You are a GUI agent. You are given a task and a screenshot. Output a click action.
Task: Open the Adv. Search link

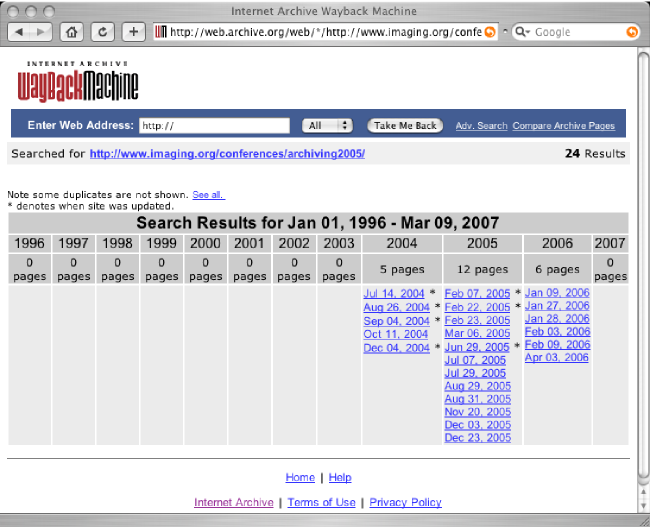(x=481, y=126)
